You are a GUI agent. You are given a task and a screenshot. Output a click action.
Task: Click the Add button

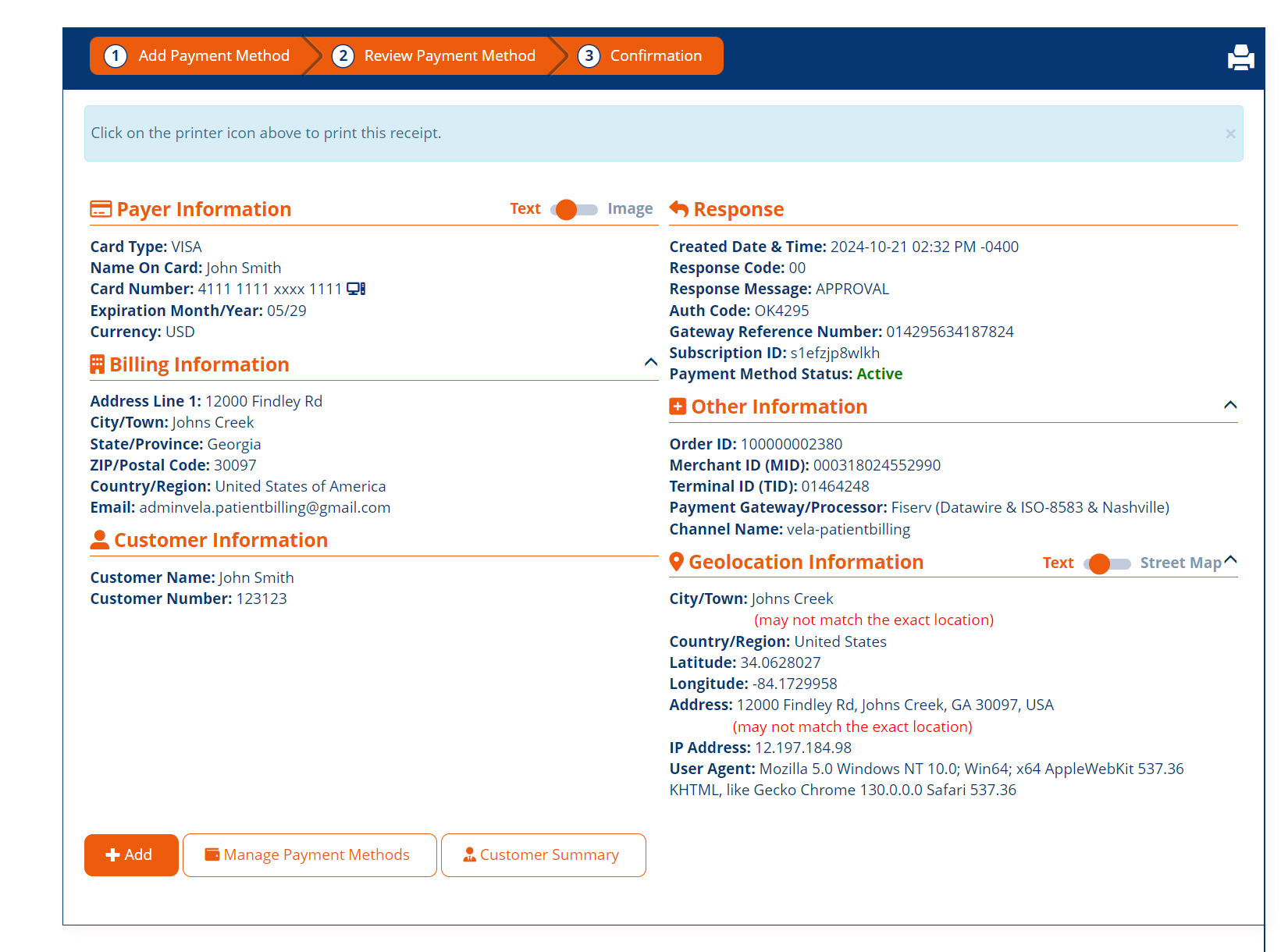[131, 855]
